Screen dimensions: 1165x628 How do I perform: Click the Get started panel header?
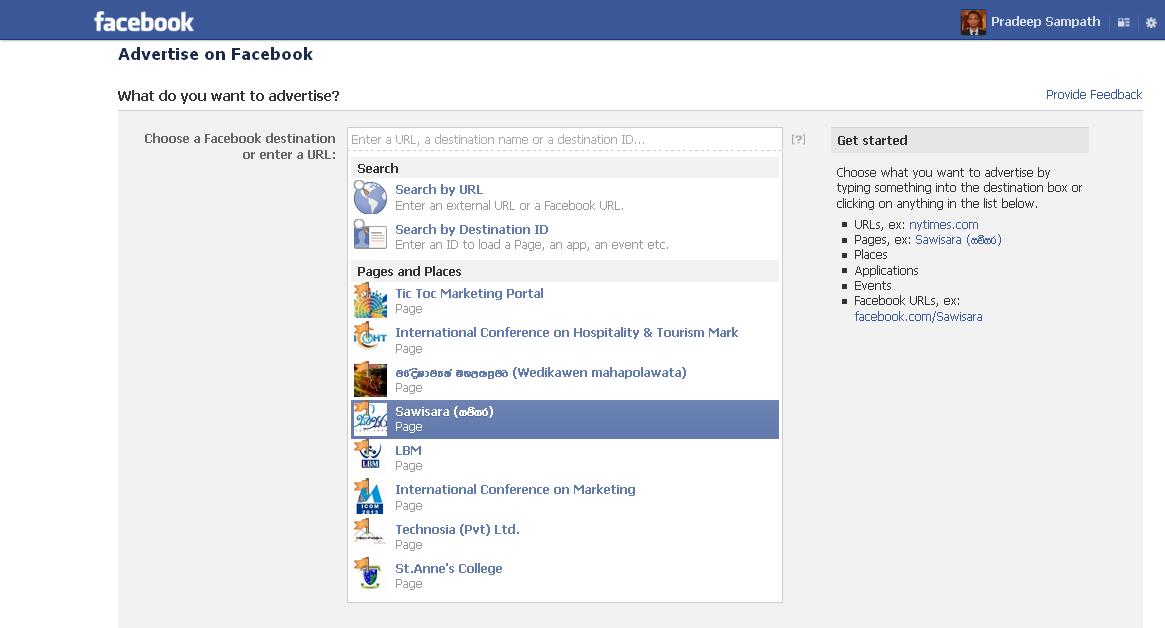(960, 140)
